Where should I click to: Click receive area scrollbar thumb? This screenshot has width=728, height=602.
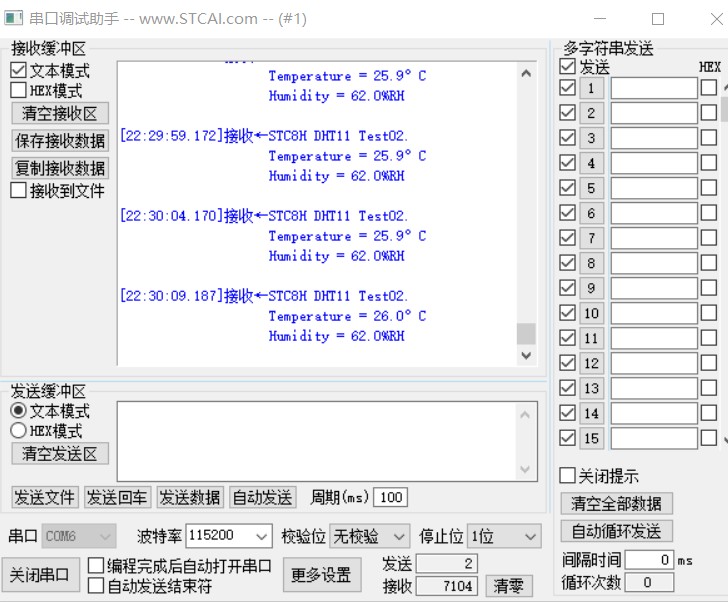coord(526,333)
